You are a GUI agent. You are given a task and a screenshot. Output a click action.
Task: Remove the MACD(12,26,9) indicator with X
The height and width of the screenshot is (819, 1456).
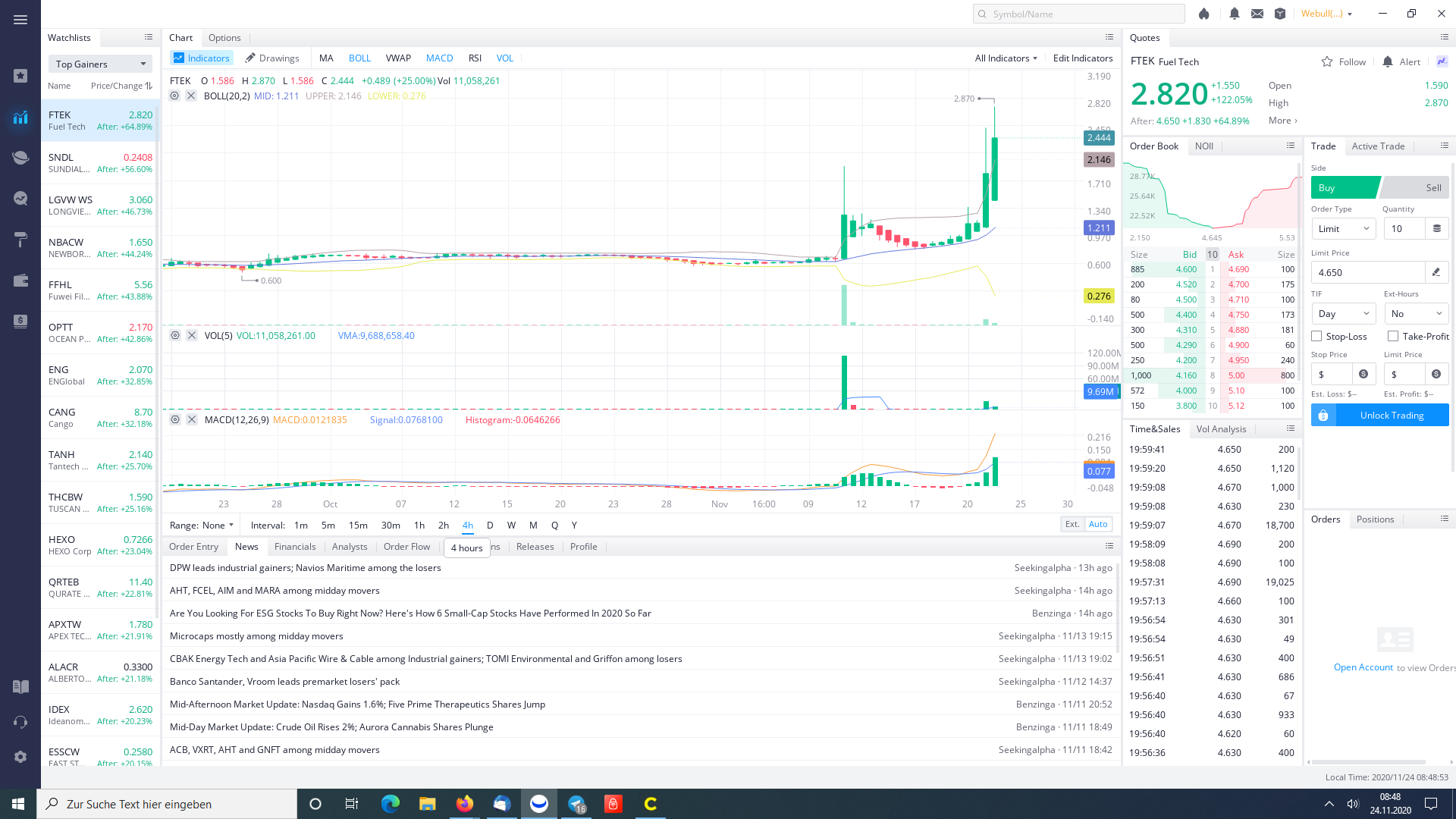192,419
